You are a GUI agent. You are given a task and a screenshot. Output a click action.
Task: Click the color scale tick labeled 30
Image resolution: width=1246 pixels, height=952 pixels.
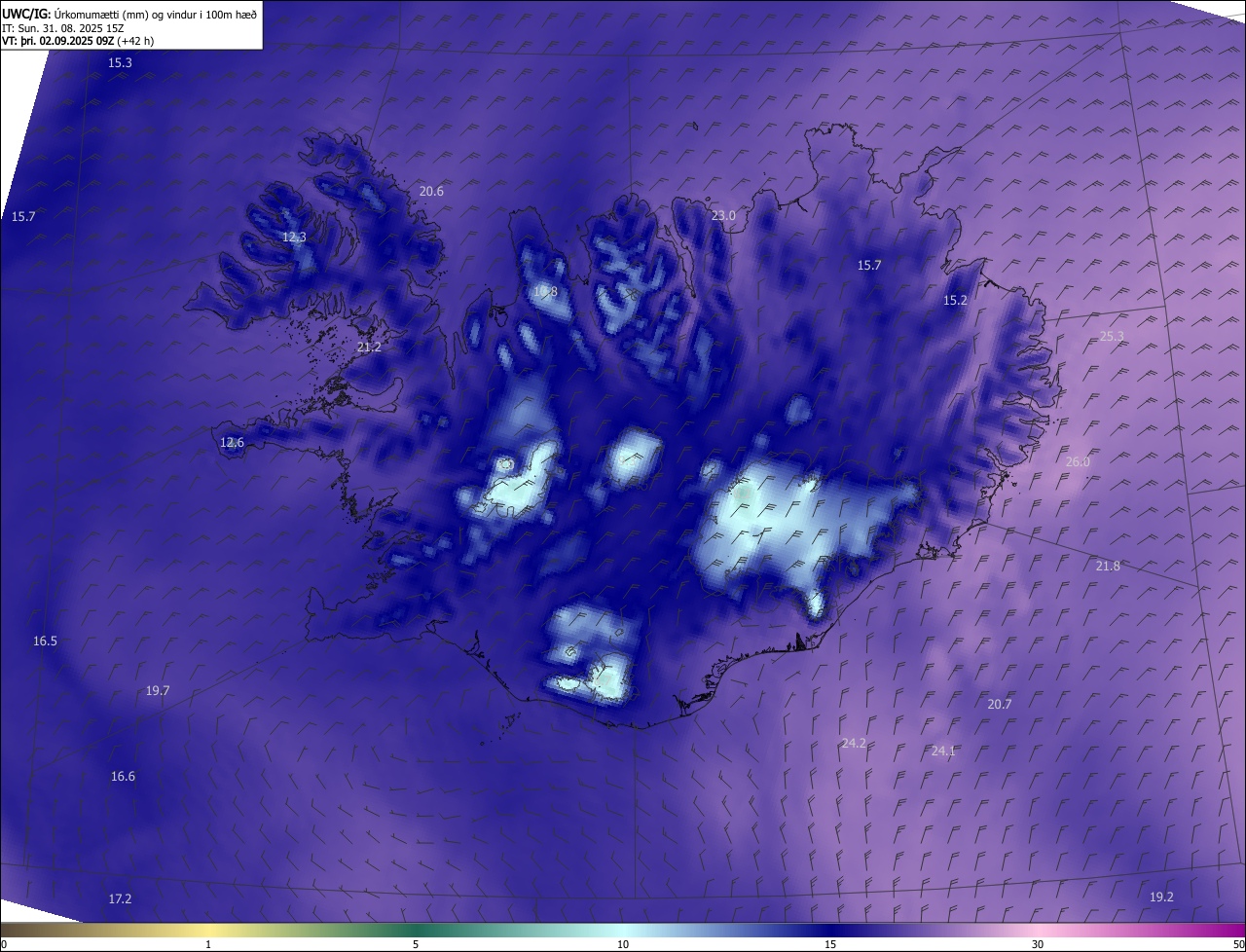tap(1038, 944)
